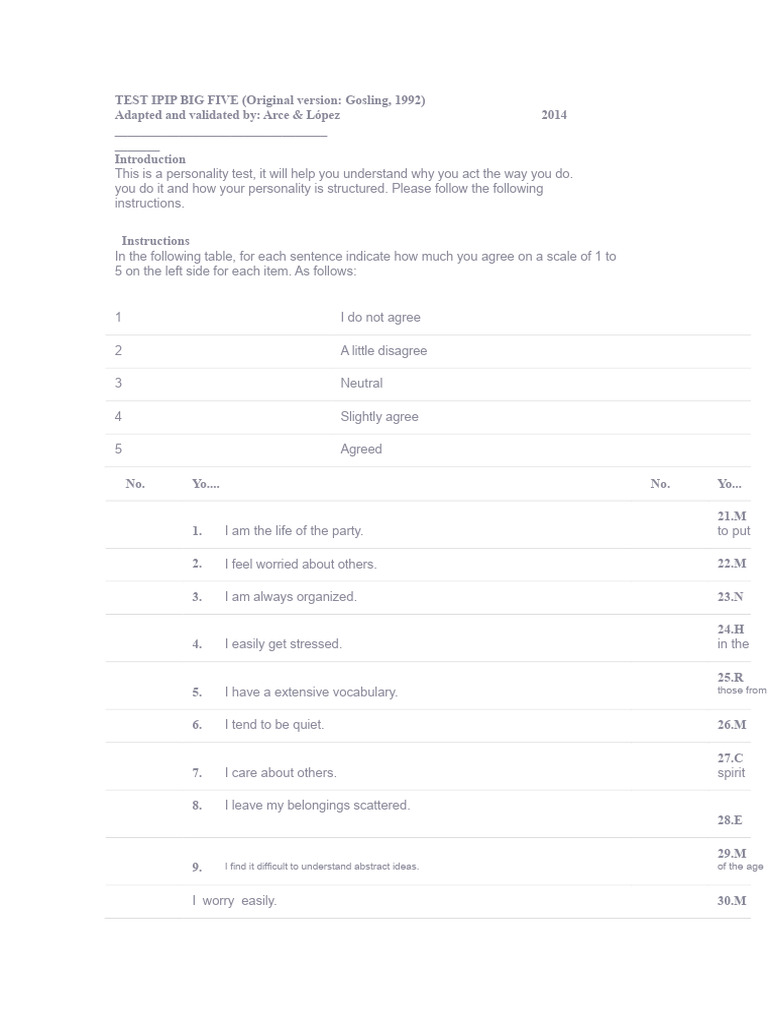Click item 'I easily get stressed'
Image resolution: width=768 pixels, height=1024 pixels.
click(283, 644)
